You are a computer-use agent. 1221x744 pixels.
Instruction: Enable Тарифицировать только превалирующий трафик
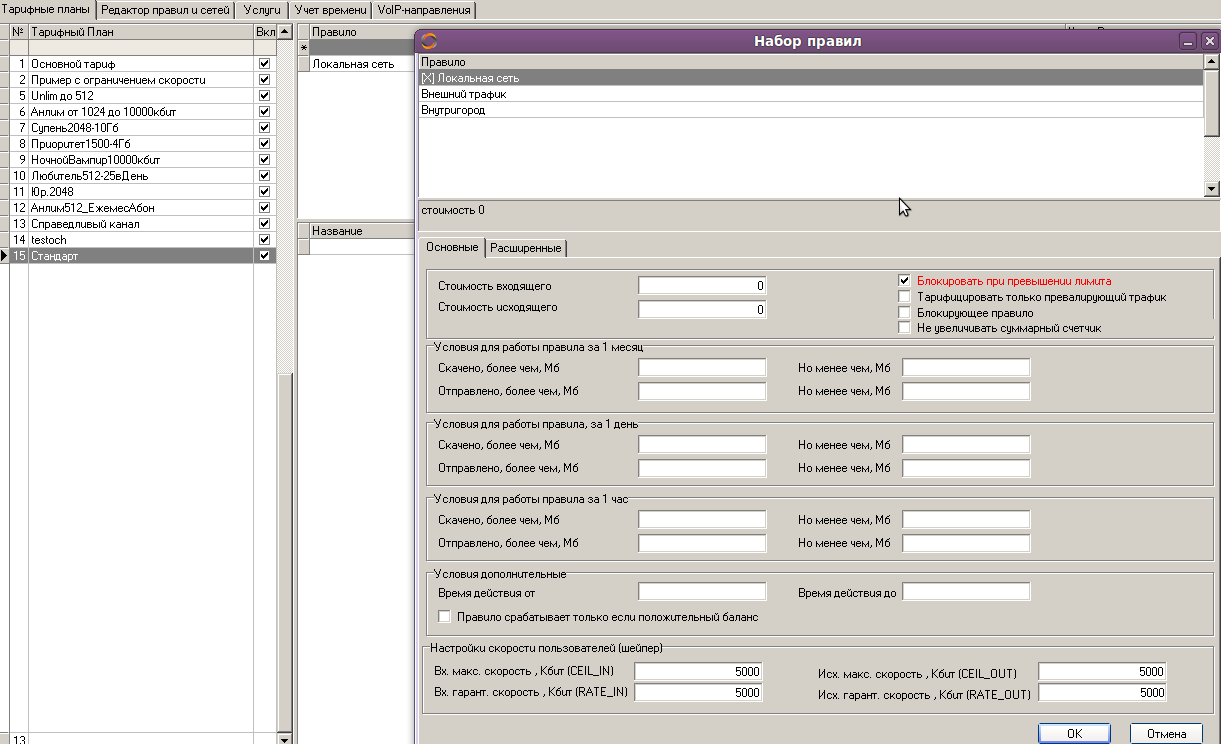pyautogui.click(x=905, y=297)
